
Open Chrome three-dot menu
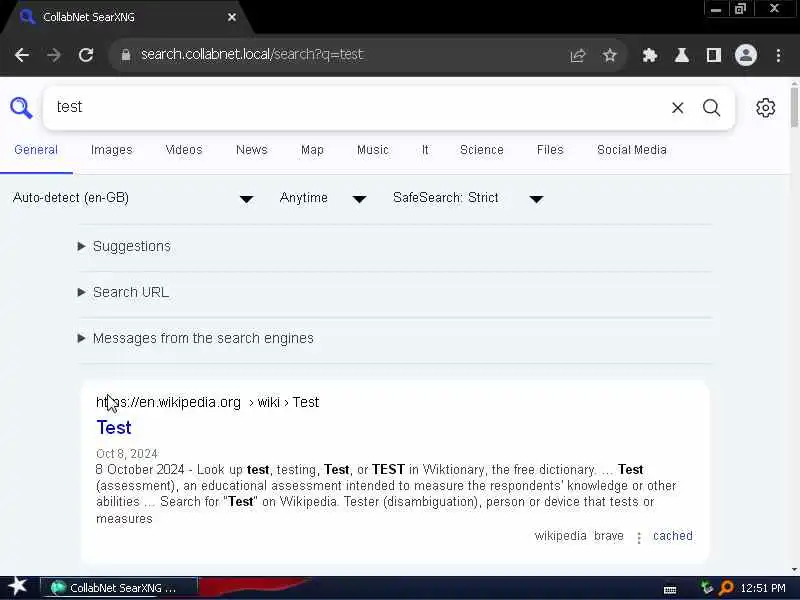778,55
